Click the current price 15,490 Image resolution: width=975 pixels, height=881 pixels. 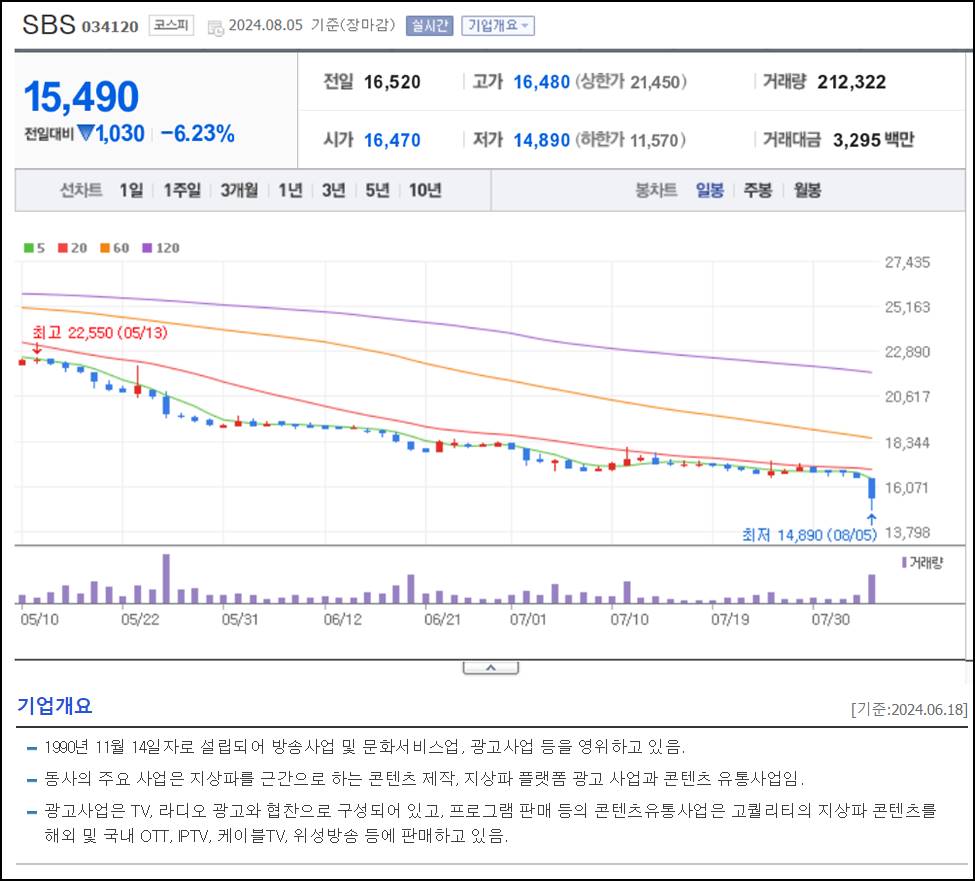(x=81, y=97)
